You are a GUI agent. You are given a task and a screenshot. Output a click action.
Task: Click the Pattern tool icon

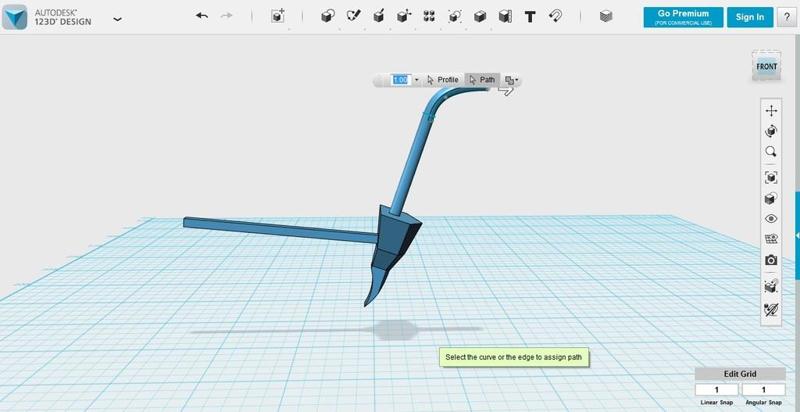(x=429, y=17)
